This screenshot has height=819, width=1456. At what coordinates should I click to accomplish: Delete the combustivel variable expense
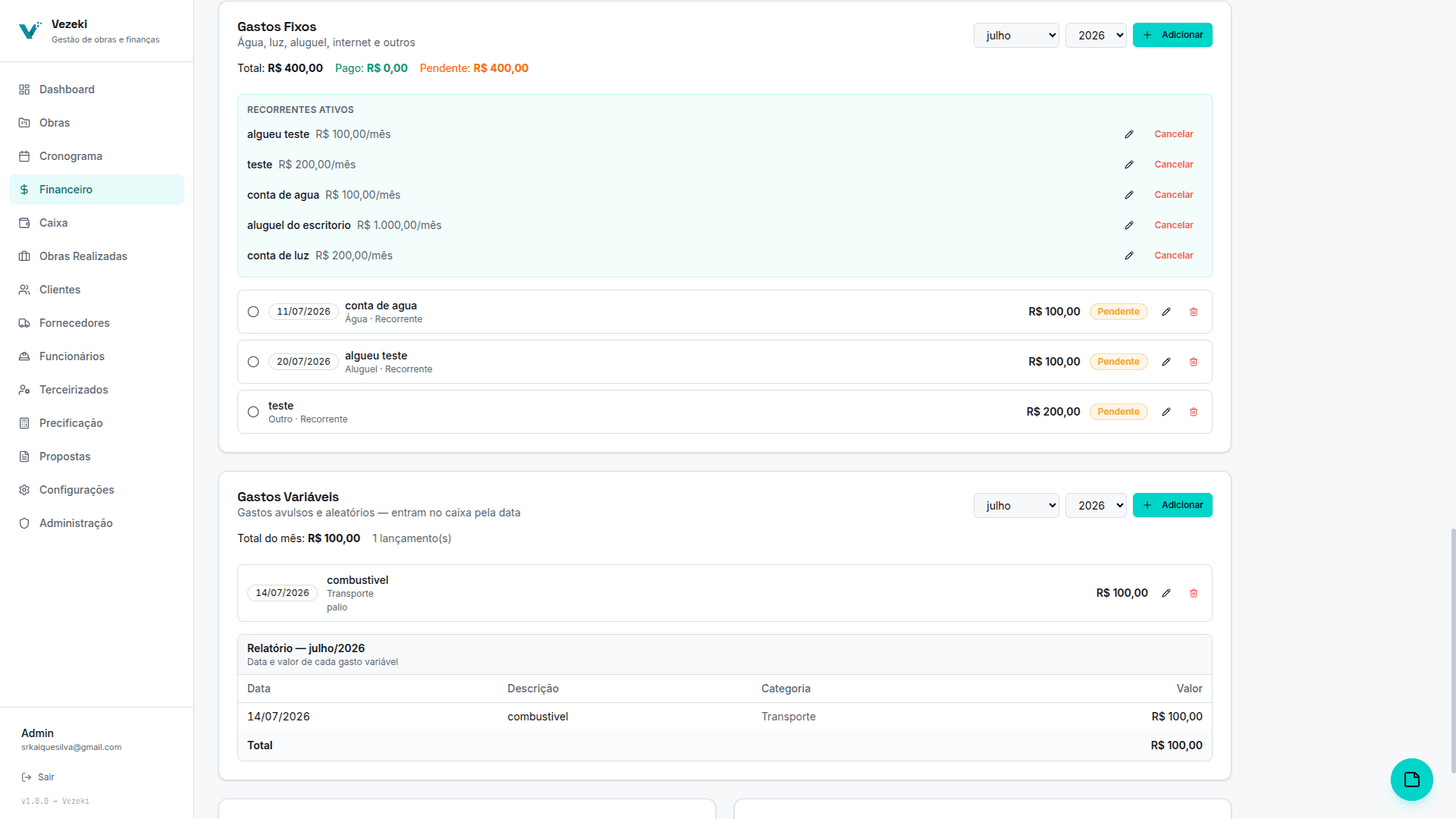(x=1194, y=593)
